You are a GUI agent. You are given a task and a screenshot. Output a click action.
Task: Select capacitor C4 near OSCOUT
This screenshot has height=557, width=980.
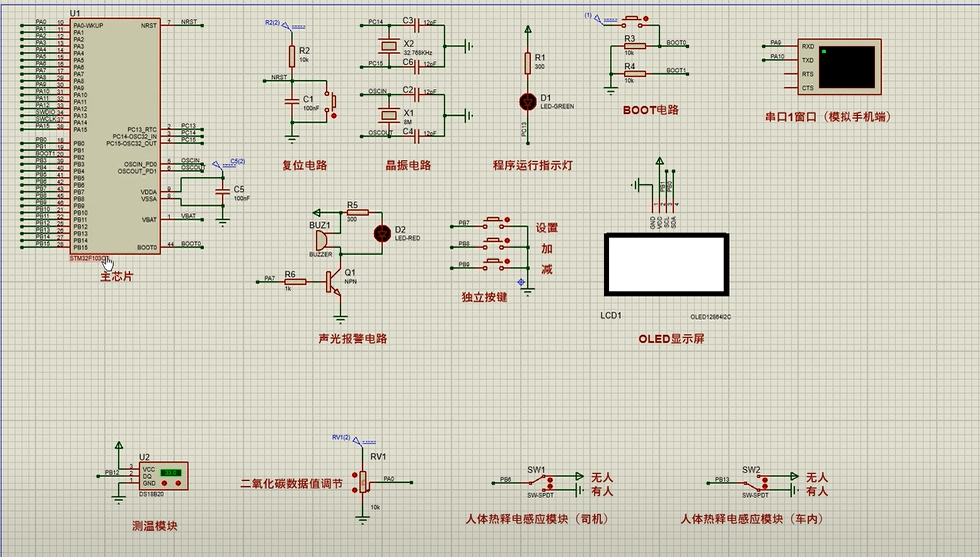418,135
